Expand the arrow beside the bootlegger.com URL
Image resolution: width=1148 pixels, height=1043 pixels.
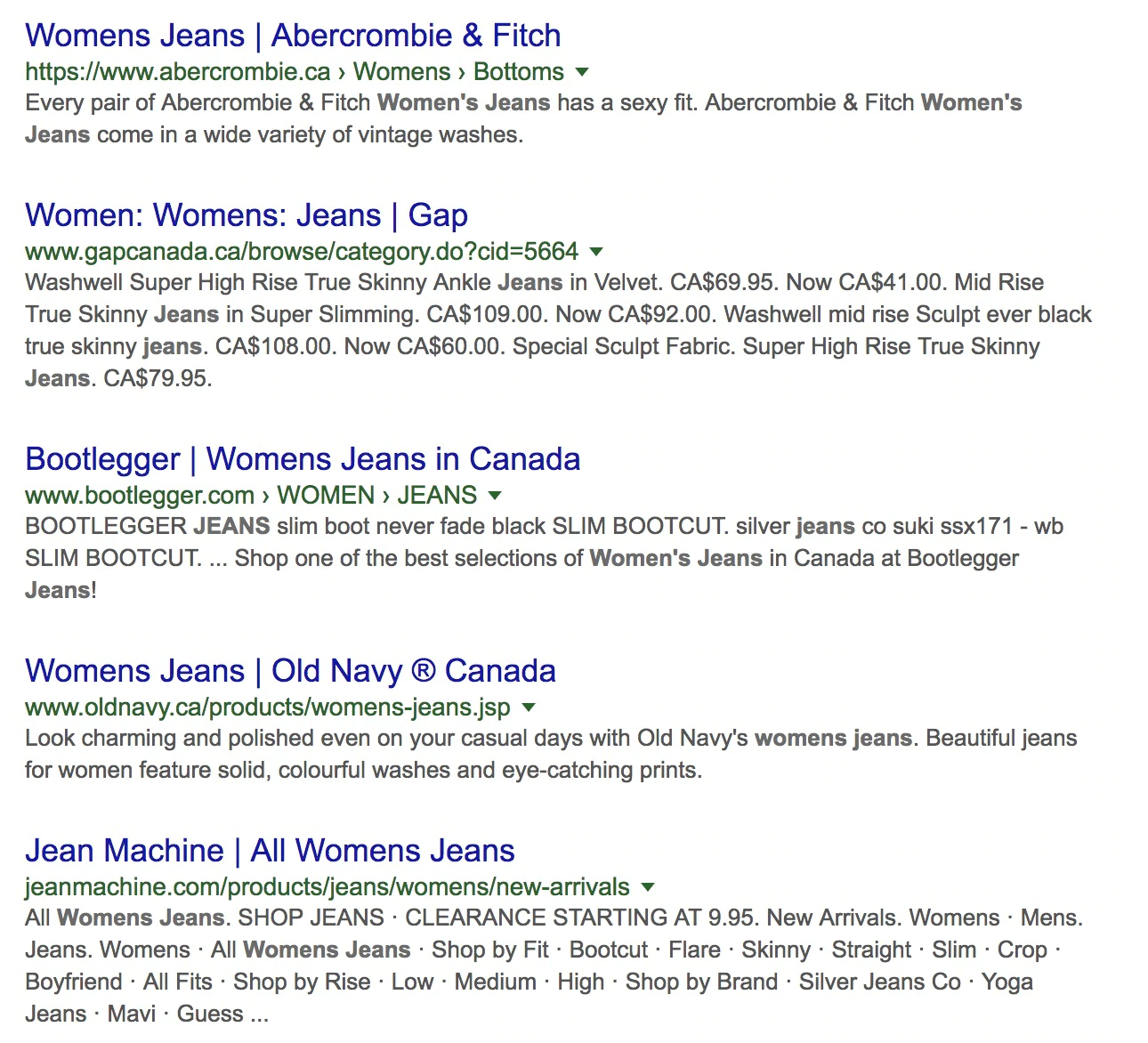tap(495, 496)
